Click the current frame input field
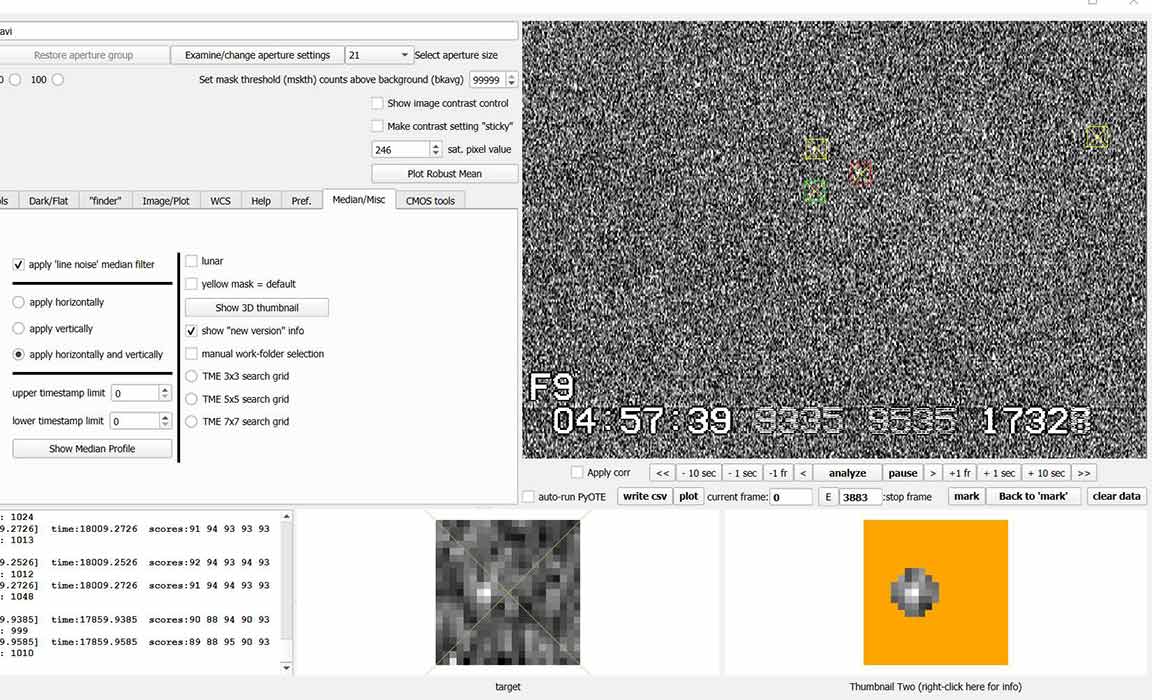 tap(790, 497)
